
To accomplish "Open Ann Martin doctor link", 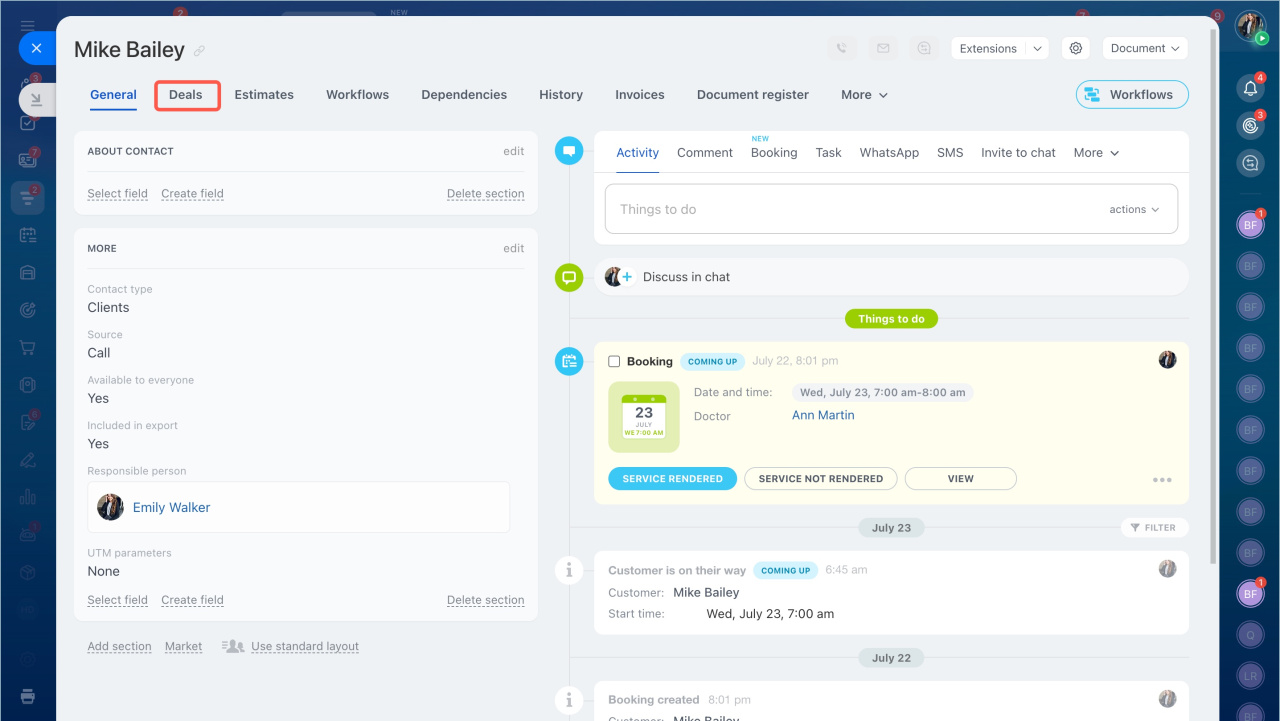I will (x=823, y=415).
